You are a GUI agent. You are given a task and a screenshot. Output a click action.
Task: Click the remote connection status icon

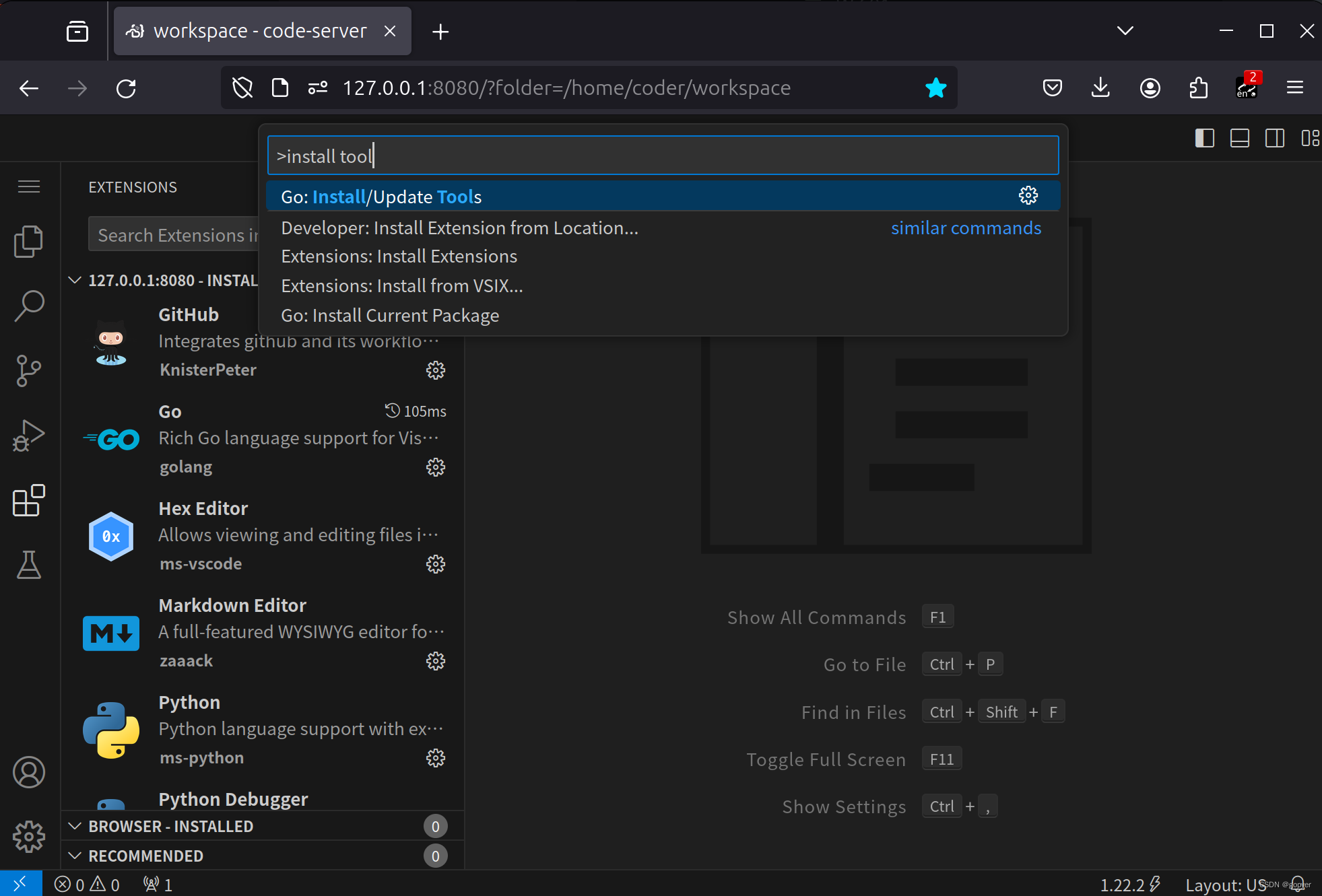click(20, 883)
